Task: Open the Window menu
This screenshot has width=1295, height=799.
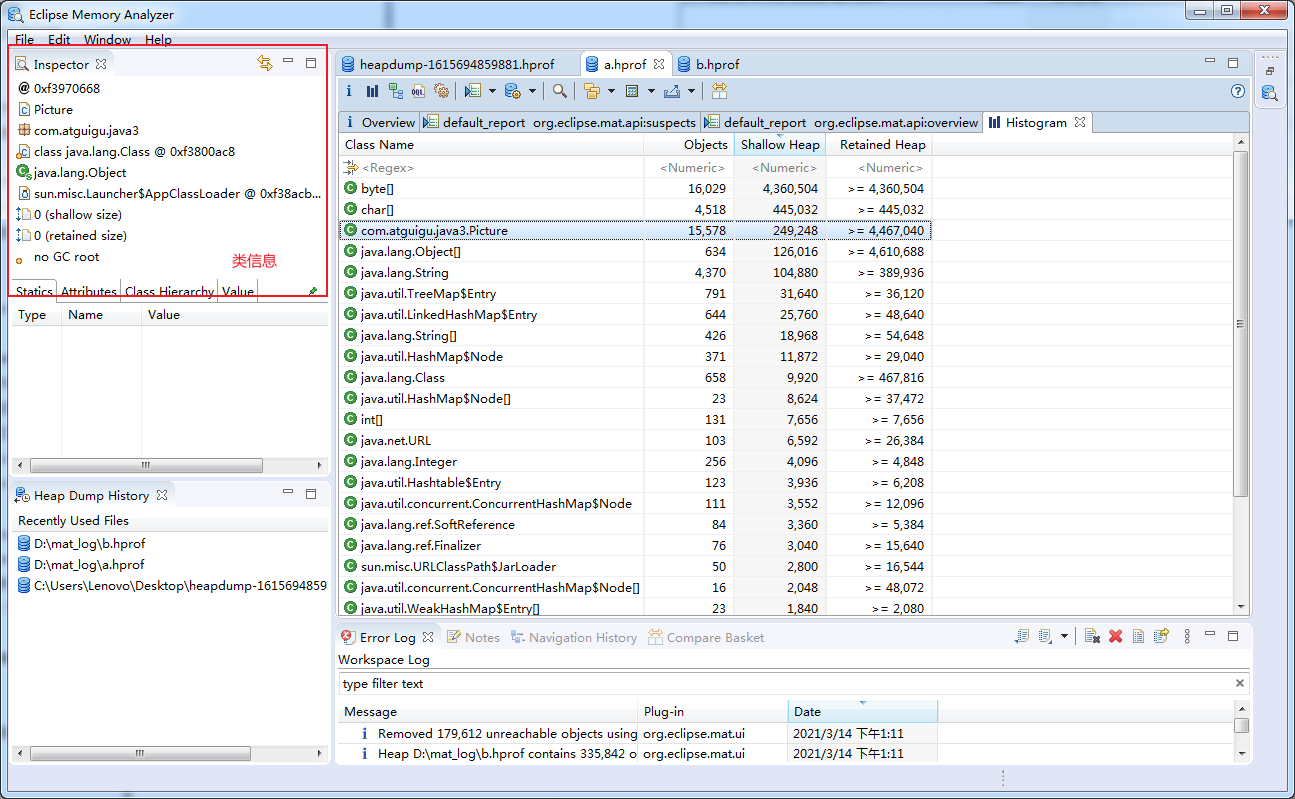Action: coord(107,40)
